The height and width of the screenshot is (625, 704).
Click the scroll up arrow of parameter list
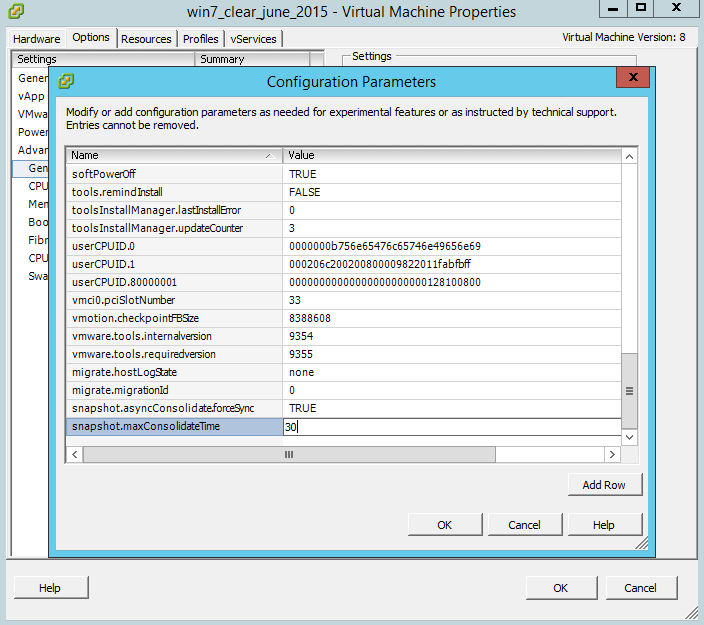[629, 156]
